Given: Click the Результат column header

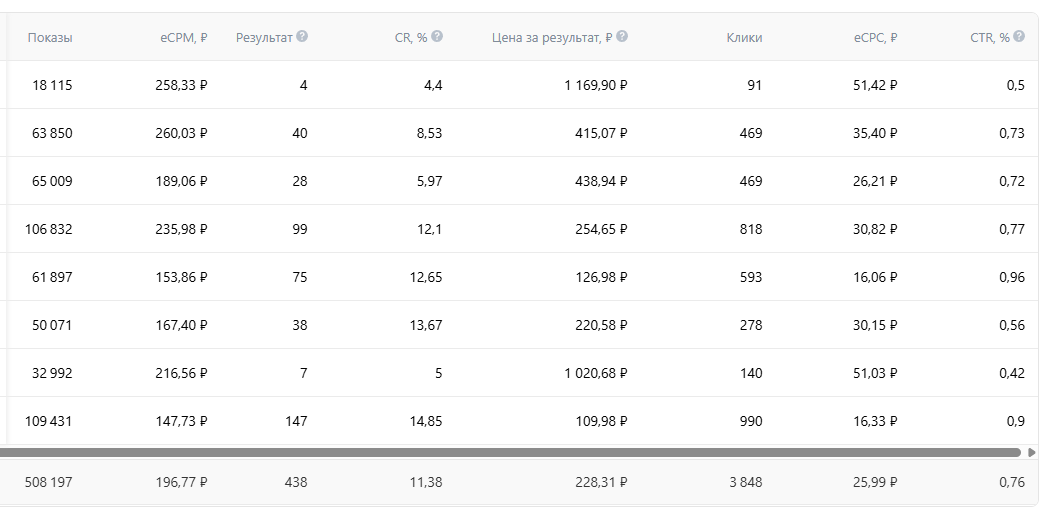Looking at the screenshot, I should [264, 38].
